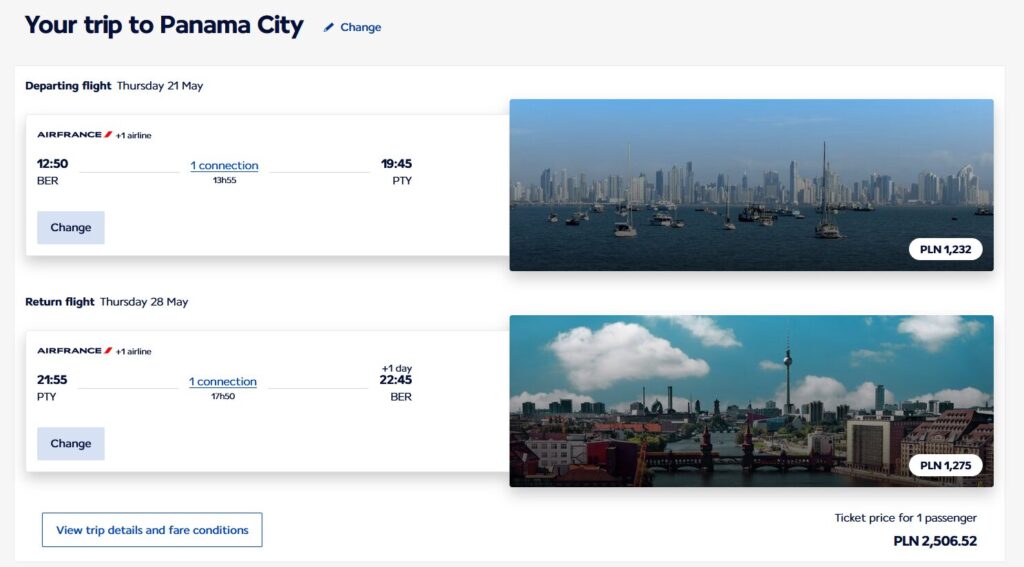Click '+1 airline' label on return flight
Image resolution: width=1024 pixels, height=567 pixels.
coord(133,351)
